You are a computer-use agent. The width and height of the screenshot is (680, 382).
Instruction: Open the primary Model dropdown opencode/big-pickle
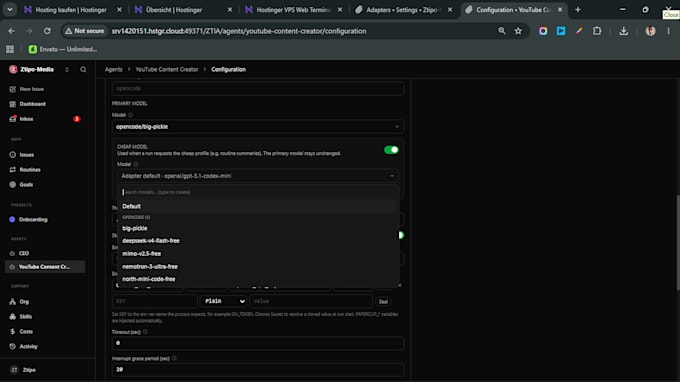258,127
